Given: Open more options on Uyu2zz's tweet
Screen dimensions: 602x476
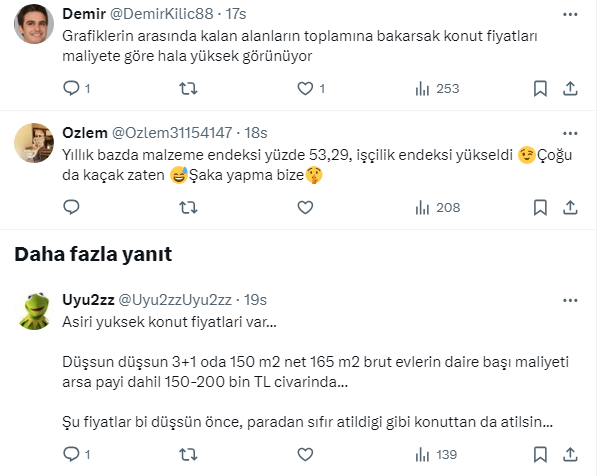Looking at the screenshot, I should [x=569, y=299].
